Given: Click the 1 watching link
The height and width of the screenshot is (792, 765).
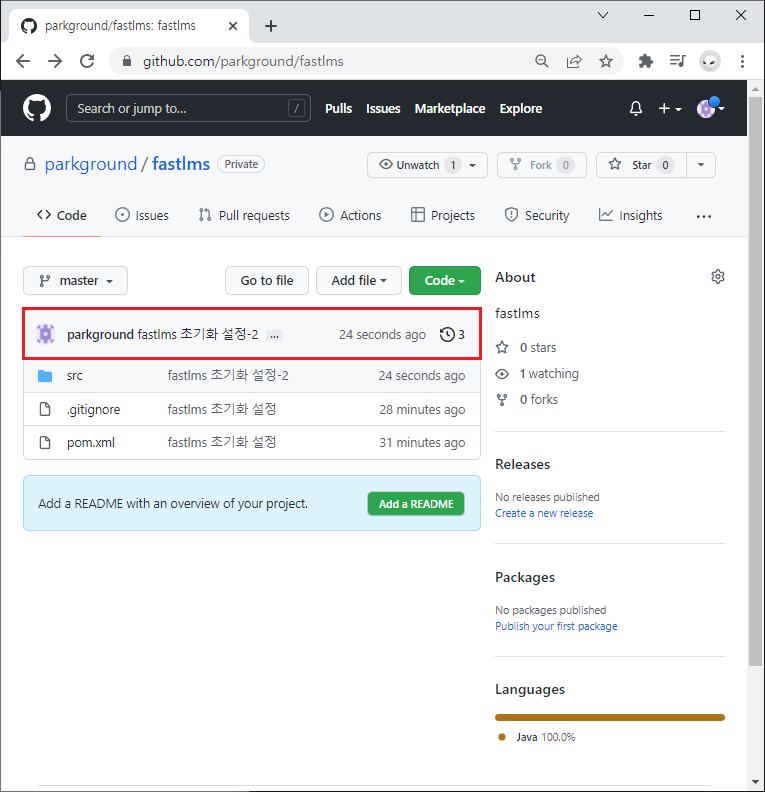Looking at the screenshot, I should [549, 374].
